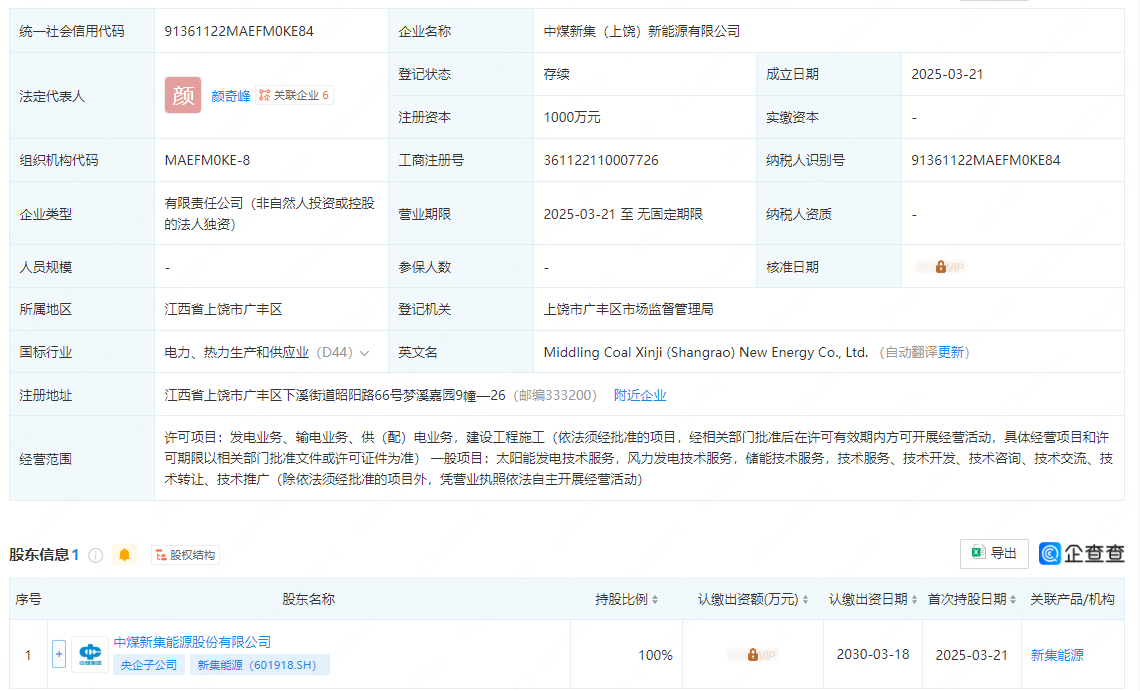
Task: Expand the 国标行业 industry classification chevron
Action: 365,353
